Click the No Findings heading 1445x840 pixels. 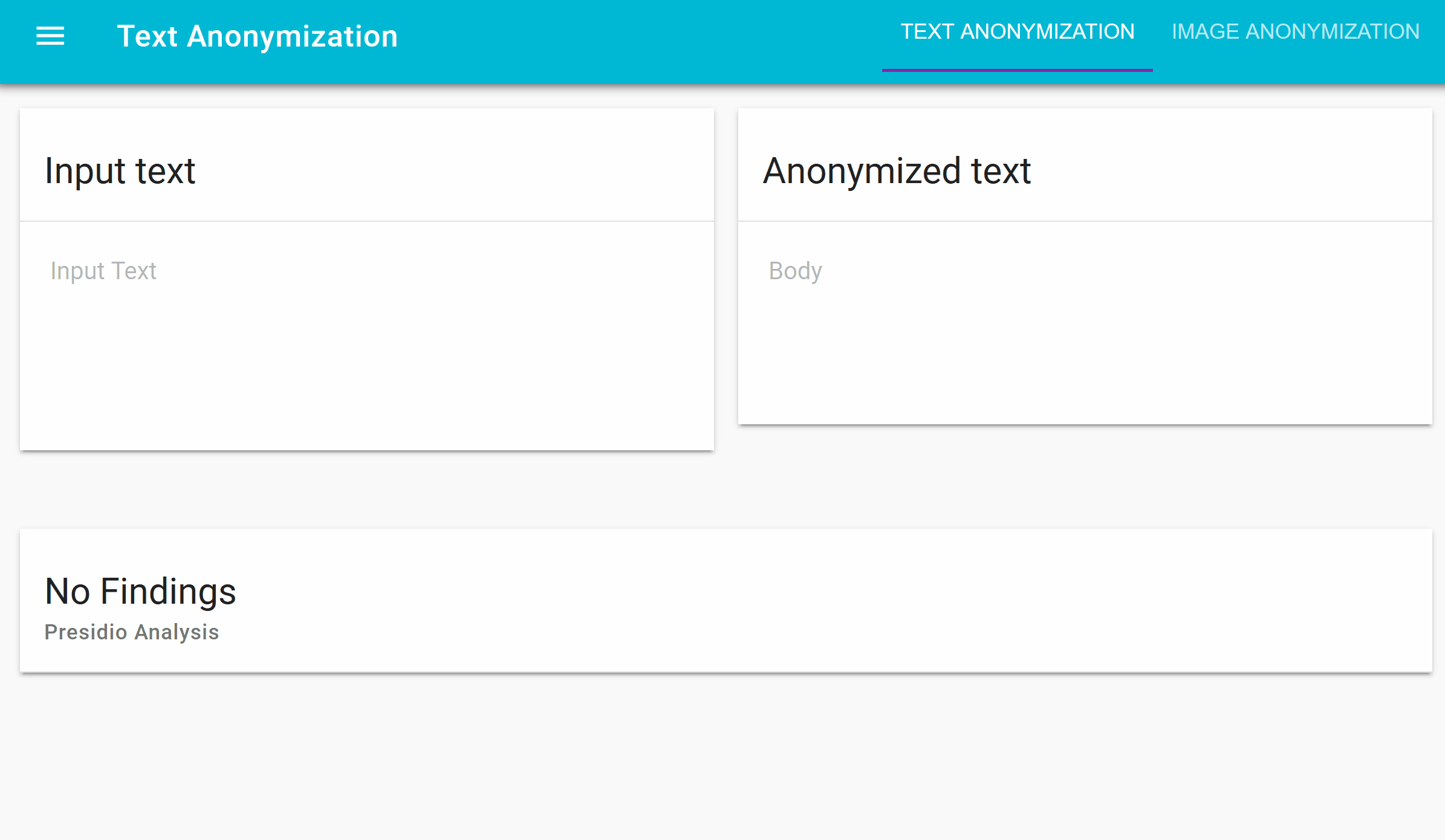[x=140, y=591]
